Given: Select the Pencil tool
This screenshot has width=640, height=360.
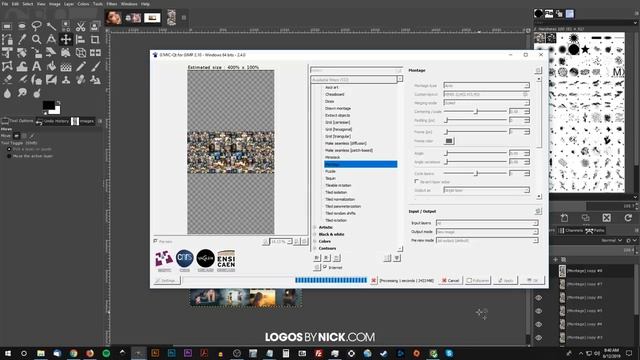Looking at the screenshot, I should click(80, 66).
